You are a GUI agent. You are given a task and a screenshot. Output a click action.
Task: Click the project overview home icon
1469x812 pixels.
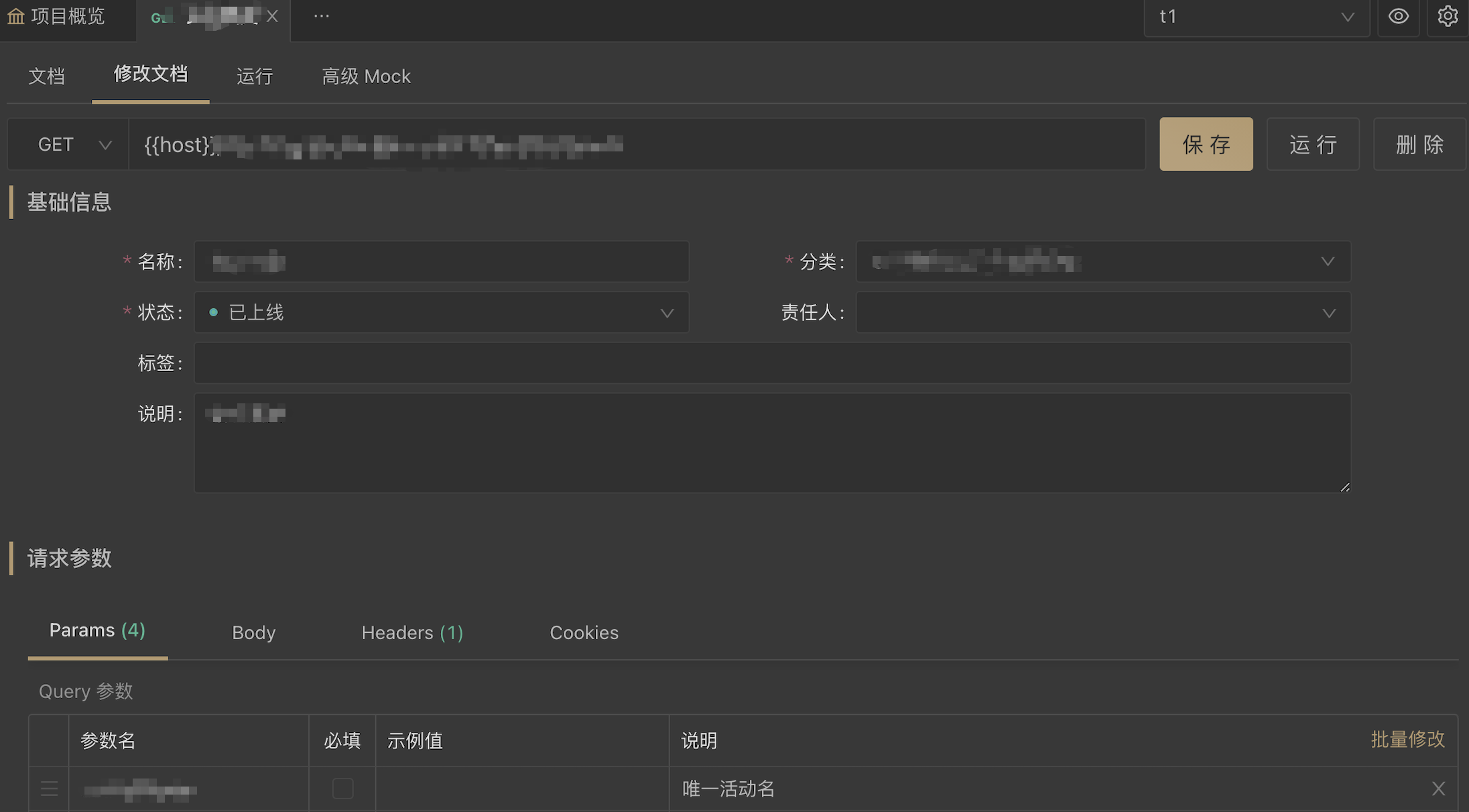coord(16,16)
